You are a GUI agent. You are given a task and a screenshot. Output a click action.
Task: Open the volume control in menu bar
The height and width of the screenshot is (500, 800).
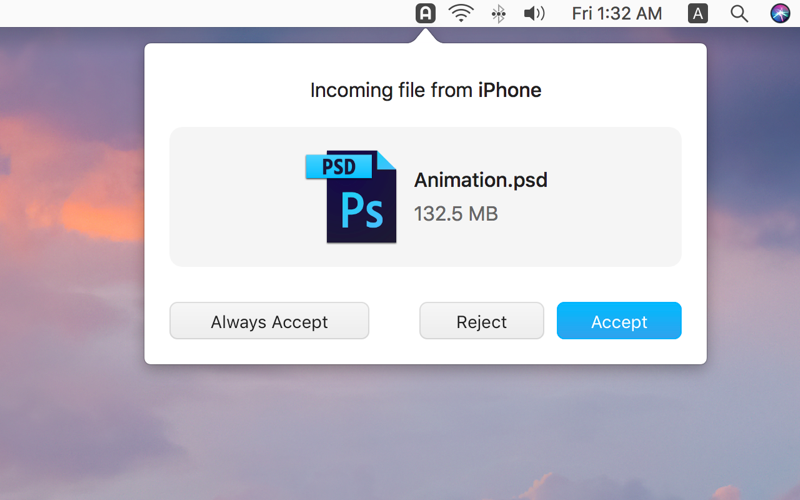click(534, 13)
